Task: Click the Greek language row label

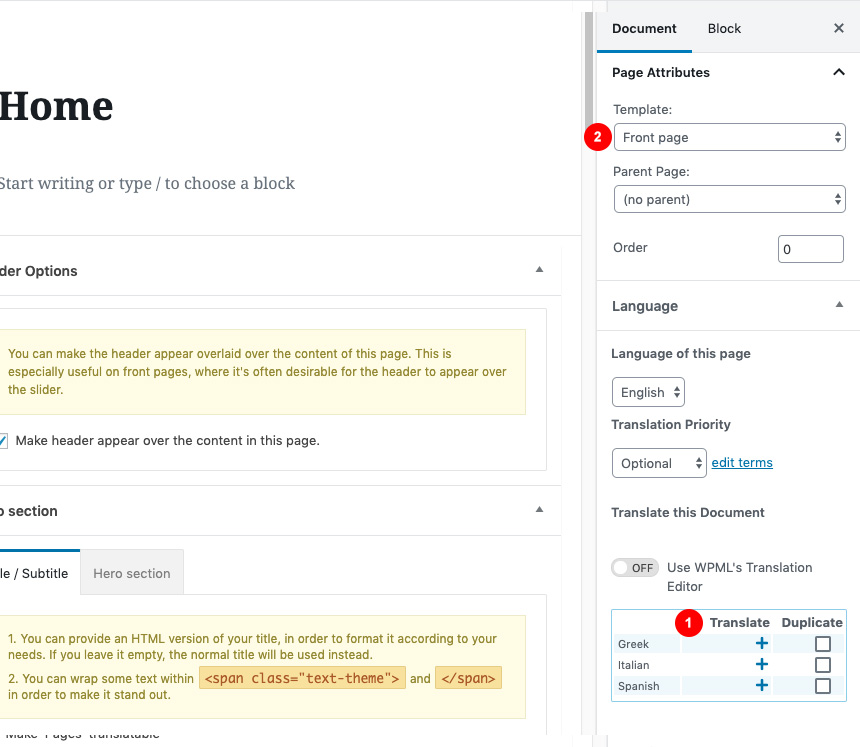Action: pos(633,644)
